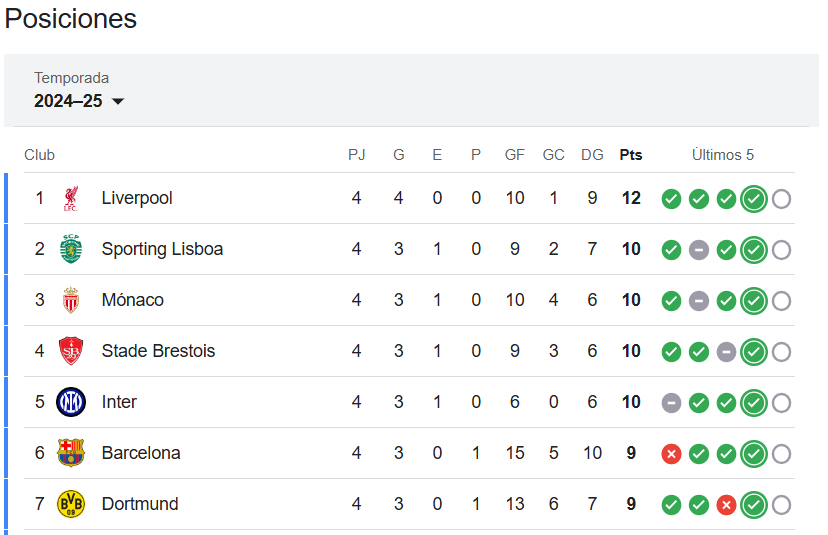Open the Stade Brestois team name
This screenshot has height=535, width=828.
(x=158, y=351)
